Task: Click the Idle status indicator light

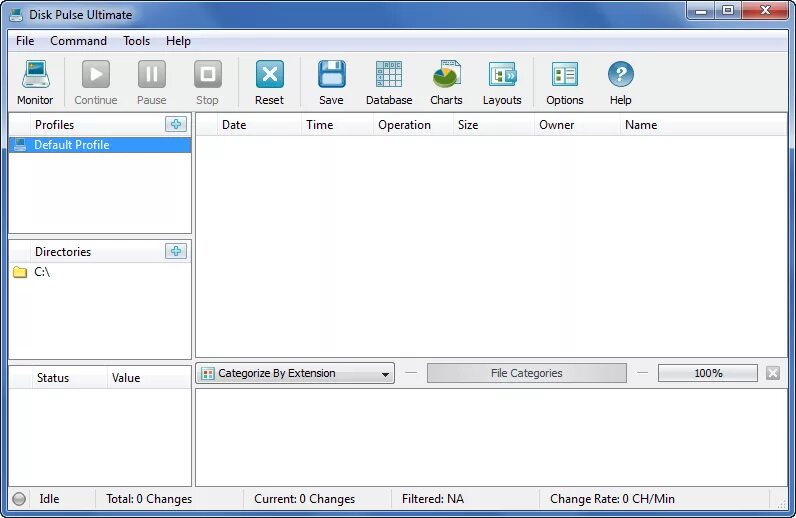Action: pyautogui.click(x=19, y=499)
